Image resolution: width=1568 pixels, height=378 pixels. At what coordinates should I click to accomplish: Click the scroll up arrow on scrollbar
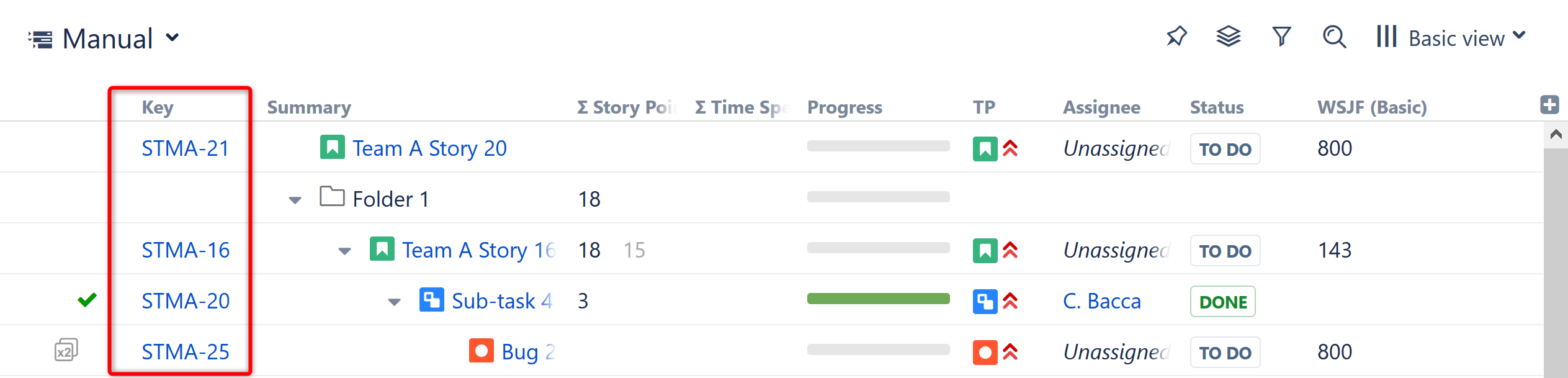click(x=1556, y=134)
